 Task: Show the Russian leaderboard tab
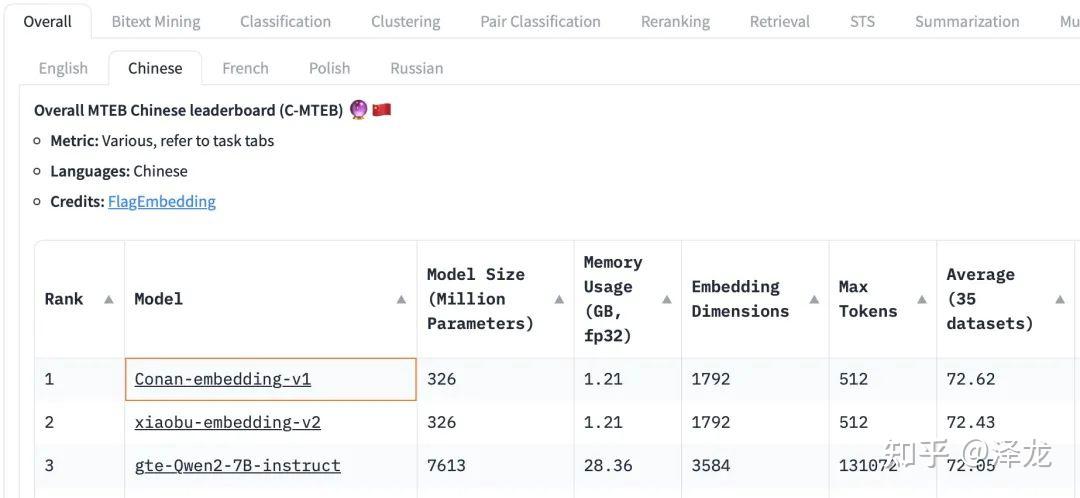[416, 68]
